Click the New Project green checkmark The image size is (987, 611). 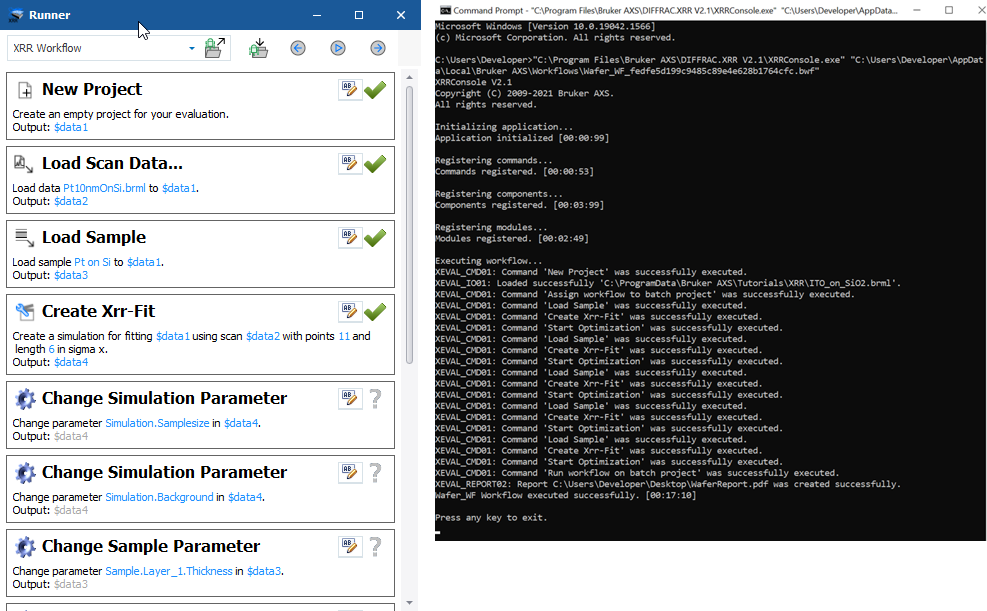coord(375,90)
